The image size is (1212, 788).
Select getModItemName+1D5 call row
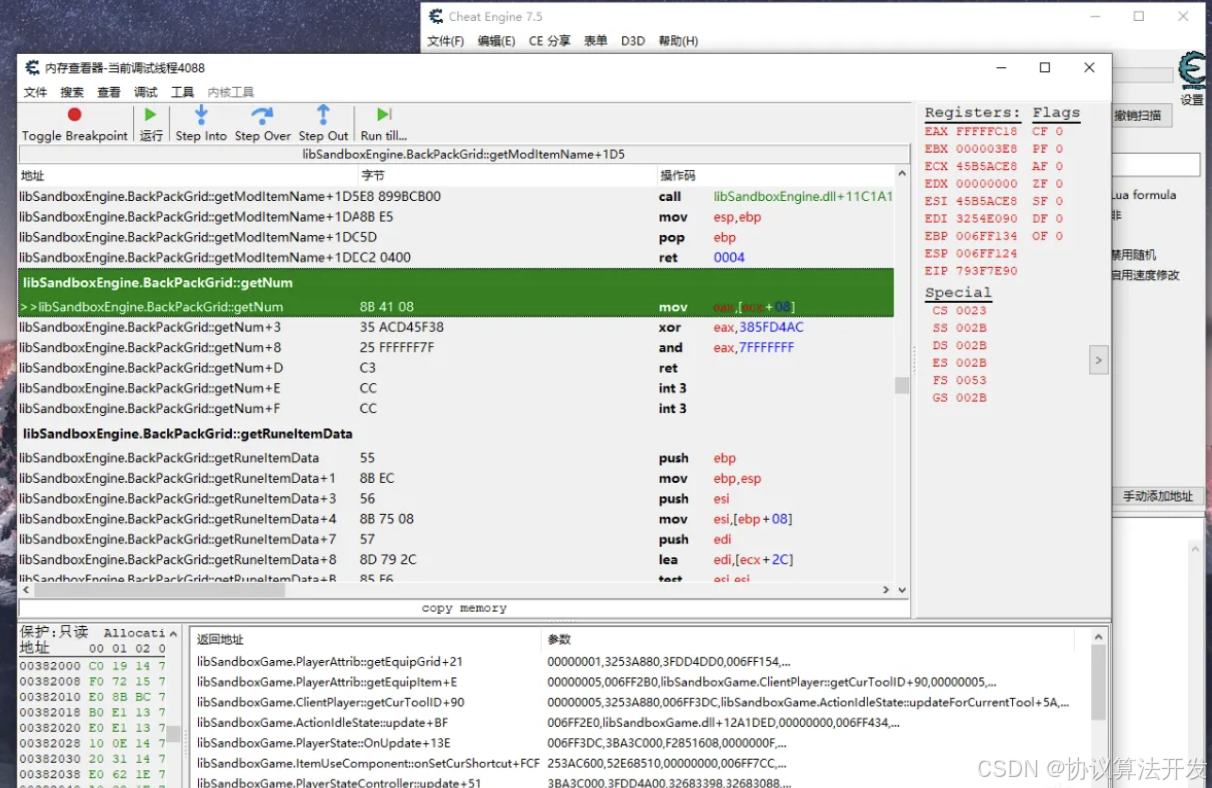456,196
